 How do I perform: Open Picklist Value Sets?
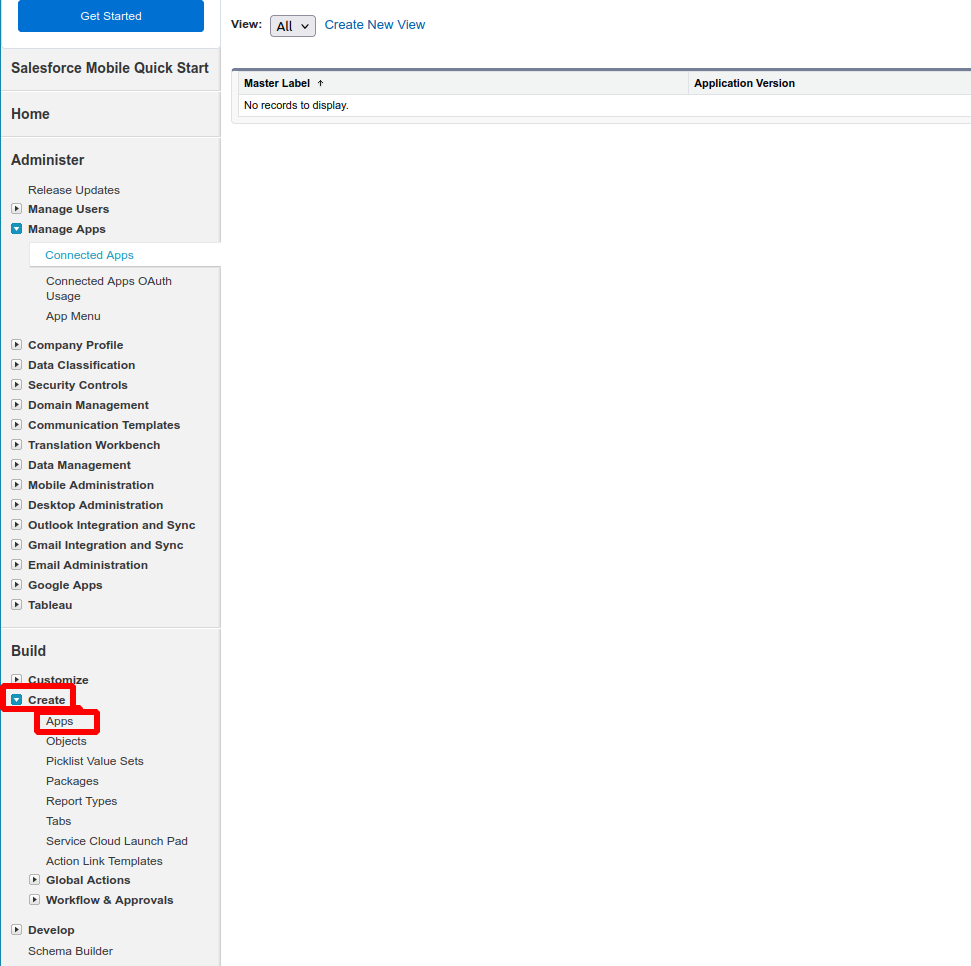(x=95, y=761)
